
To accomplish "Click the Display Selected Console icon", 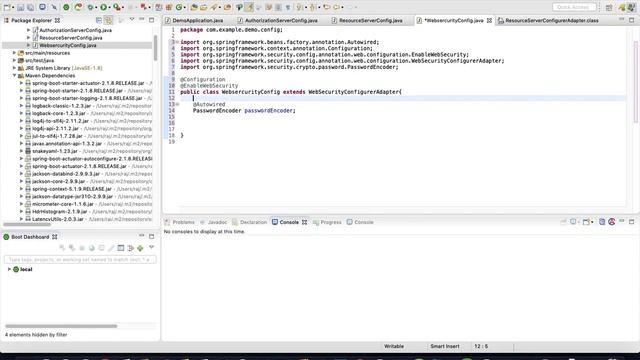I will 573,222.
